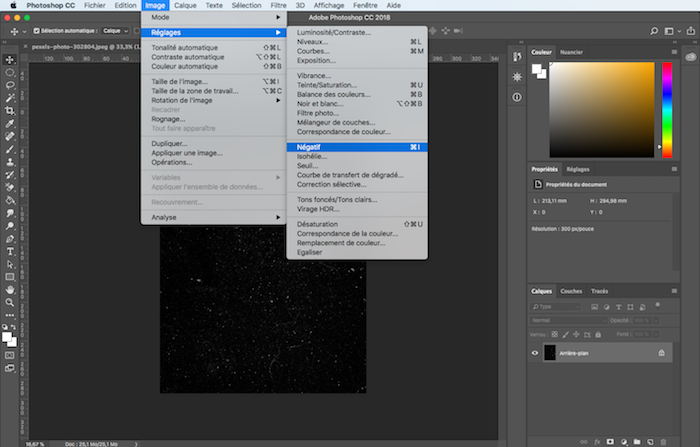This screenshot has width=700, height=447.
Task: Toggle Sélection automatique checkbox
Action: pyautogui.click(x=37, y=31)
